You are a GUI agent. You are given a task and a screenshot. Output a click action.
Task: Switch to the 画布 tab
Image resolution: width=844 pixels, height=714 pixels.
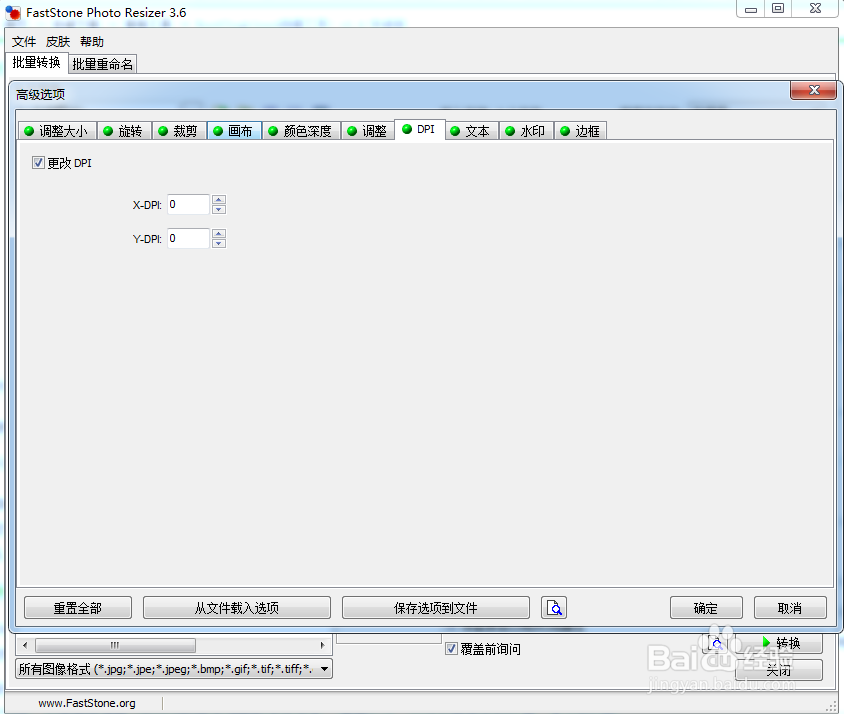pyautogui.click(x=234, y=131)
